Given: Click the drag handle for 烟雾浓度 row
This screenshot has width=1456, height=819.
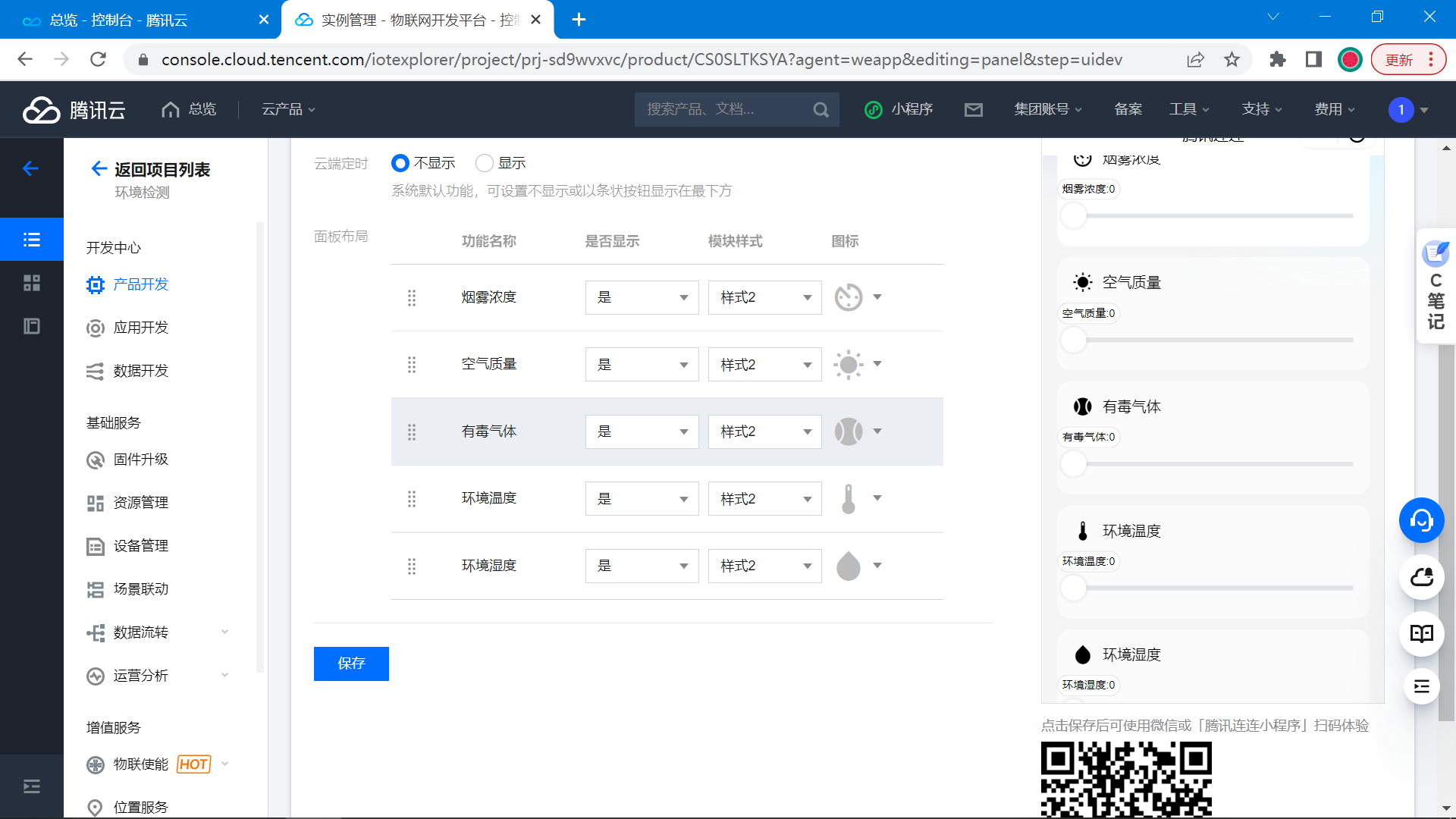Looking at the screenshot, I should pos(412,298).
